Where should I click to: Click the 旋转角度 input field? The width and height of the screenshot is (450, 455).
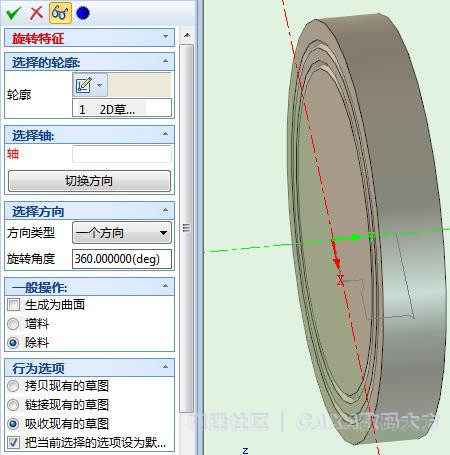[x=122, y=259]
